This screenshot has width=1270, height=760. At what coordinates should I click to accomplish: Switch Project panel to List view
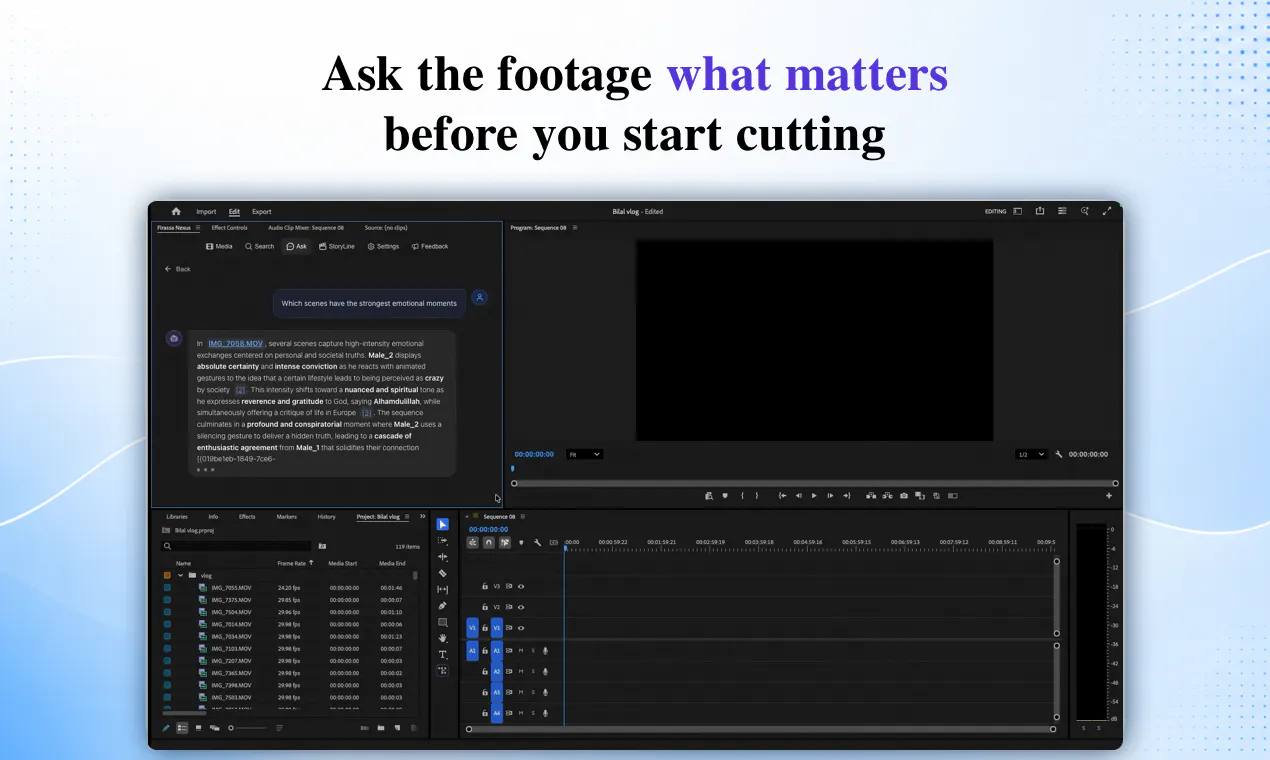(x=182, y=728)
